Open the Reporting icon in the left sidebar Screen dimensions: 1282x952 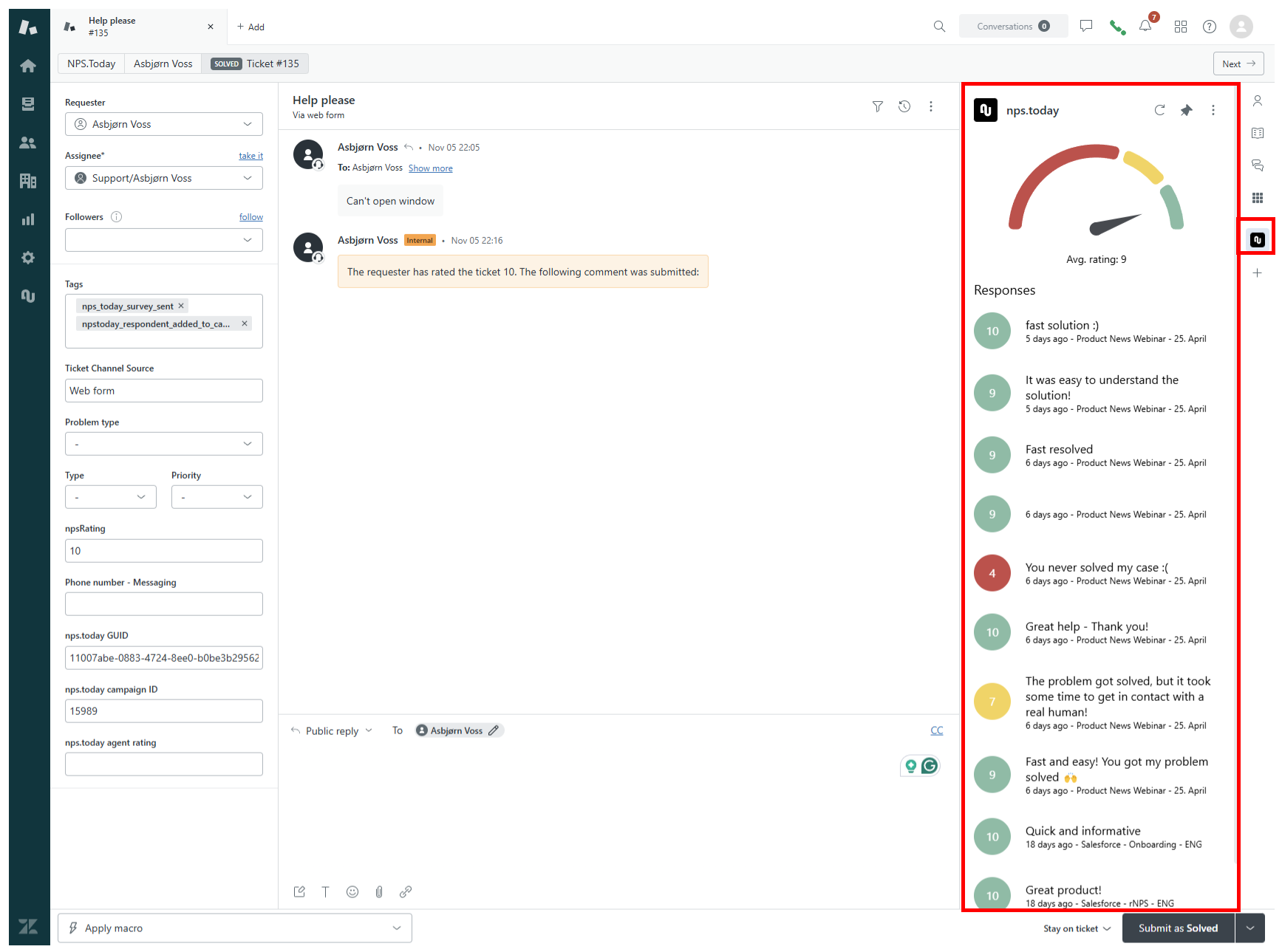coord(28,219)
